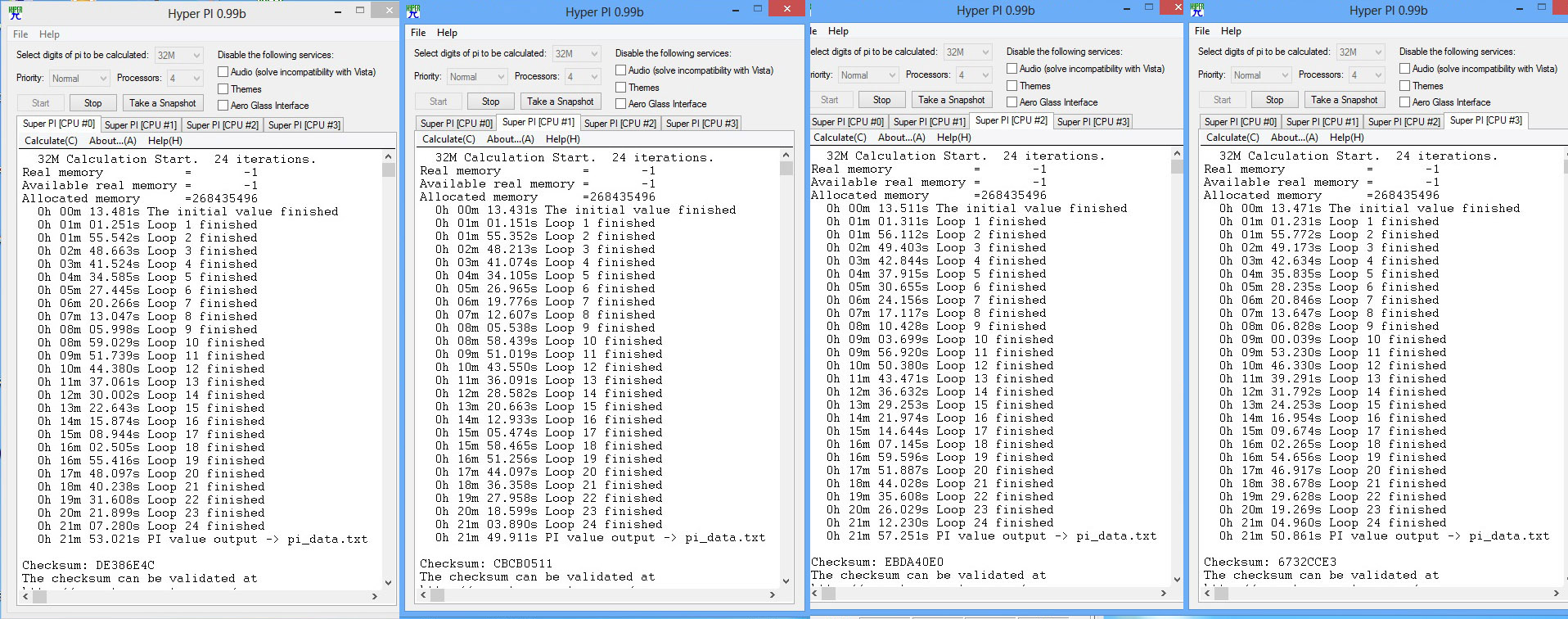Expand Priority dropdown in rightmost window
The width and height of the screenshot is (1568, 619).
(1260, 75)
